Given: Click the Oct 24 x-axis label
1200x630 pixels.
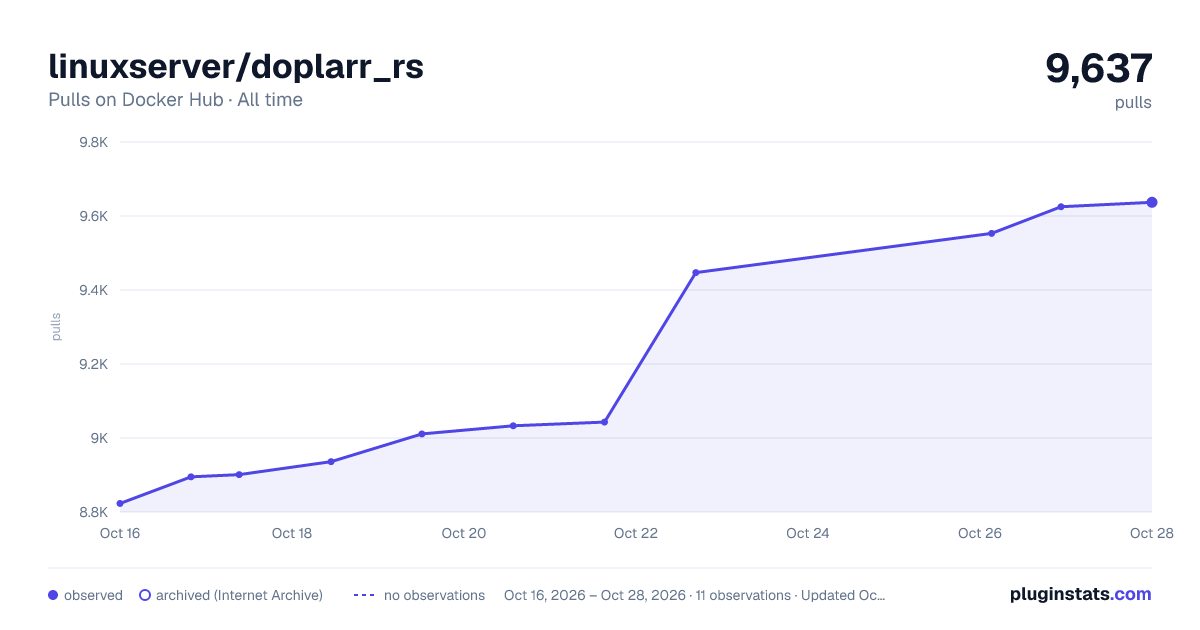Looking at the screenshot, I should point(808,533).
